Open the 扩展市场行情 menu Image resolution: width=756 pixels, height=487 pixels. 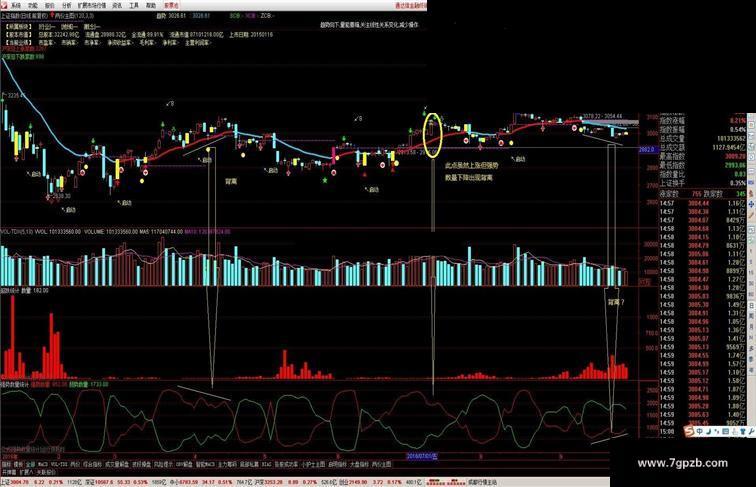(92, 5)
